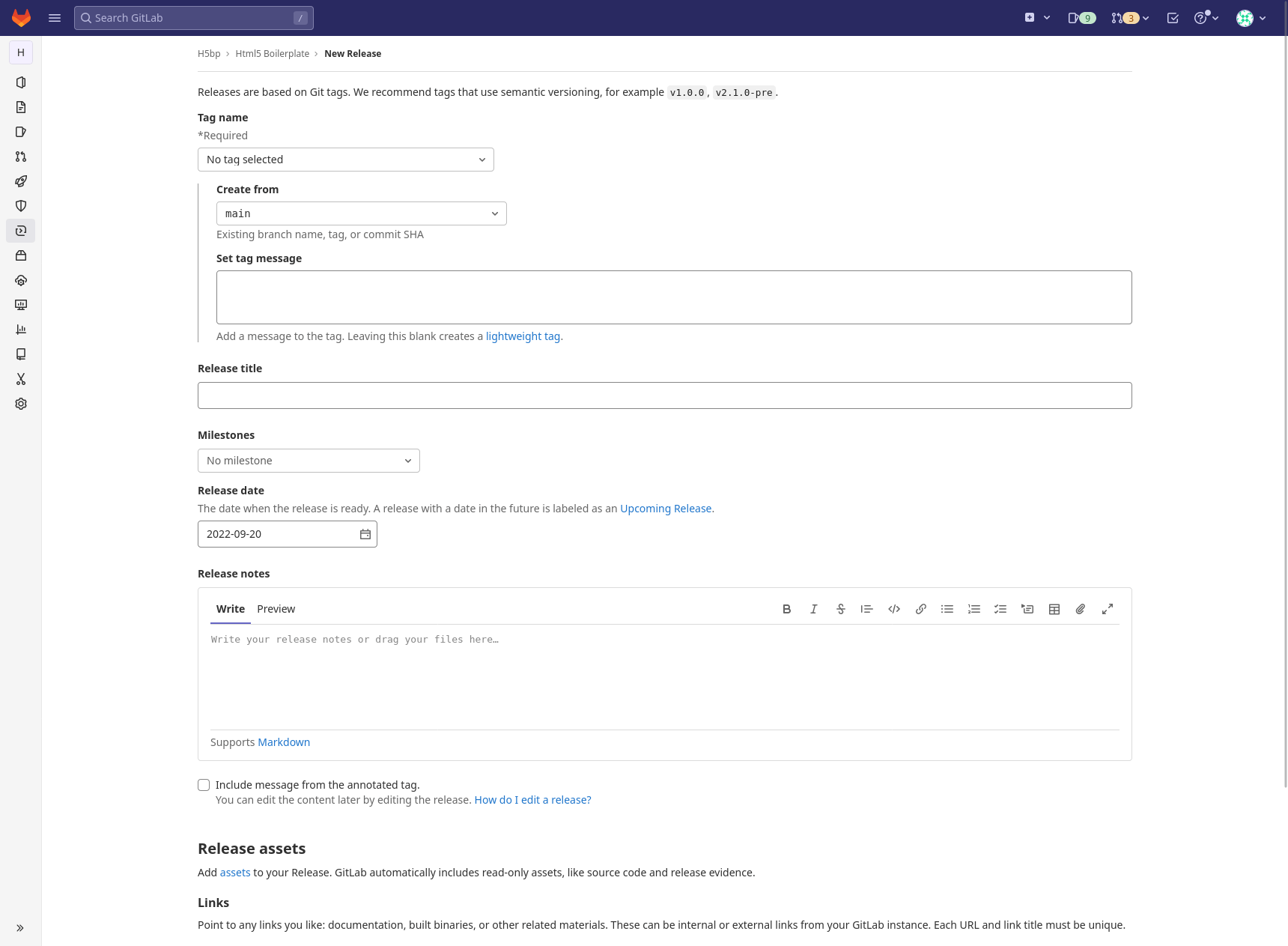Attach a file to release notes
This screenshot has width=1288, height=946.
pos(1080,609)
